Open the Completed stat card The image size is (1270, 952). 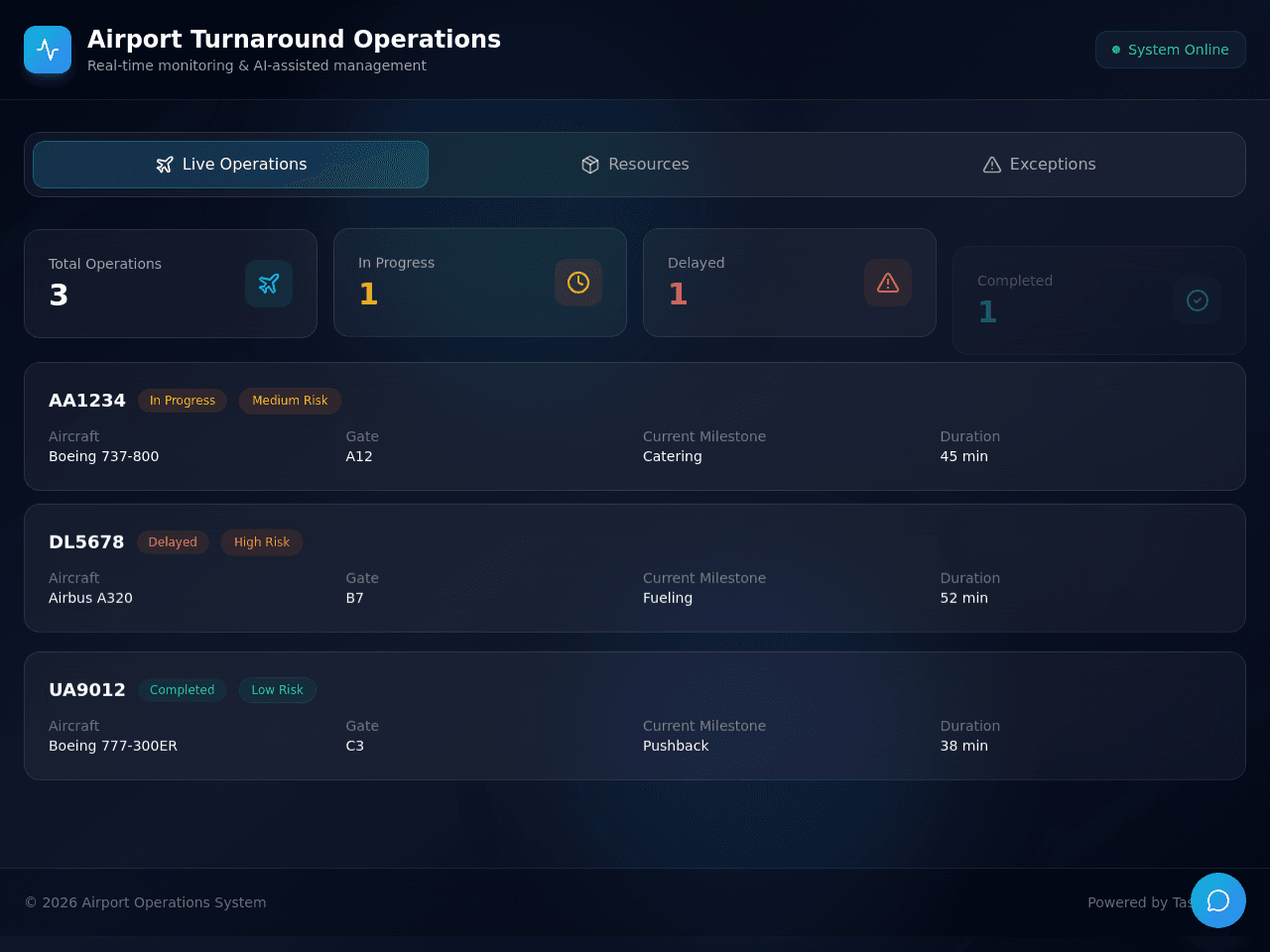pos(1099,300)
